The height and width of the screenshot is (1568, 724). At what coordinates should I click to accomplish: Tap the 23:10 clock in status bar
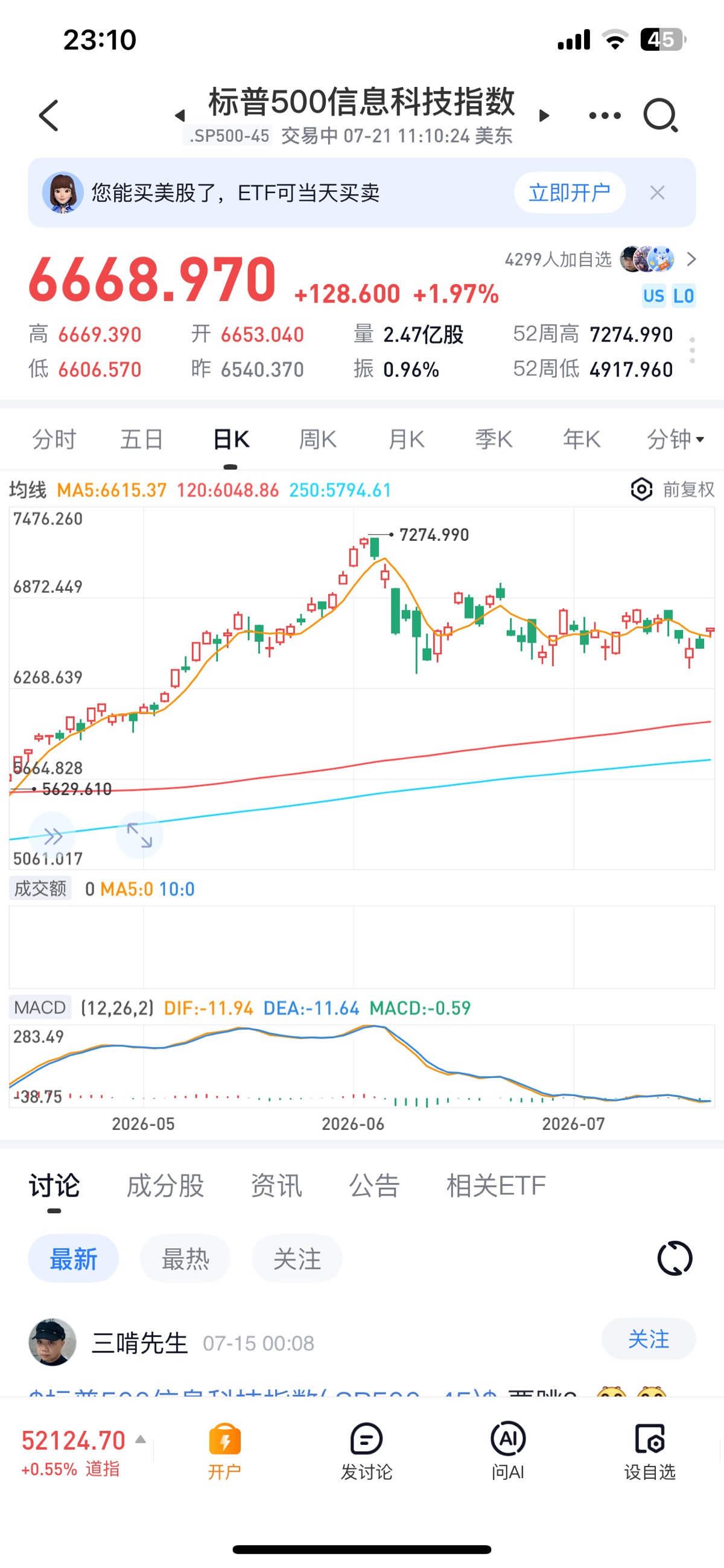100,40
